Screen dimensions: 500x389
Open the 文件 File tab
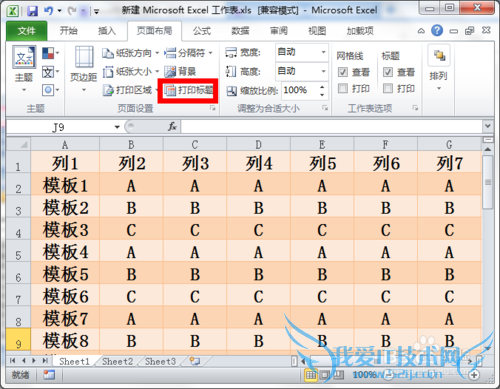[27, 31]
